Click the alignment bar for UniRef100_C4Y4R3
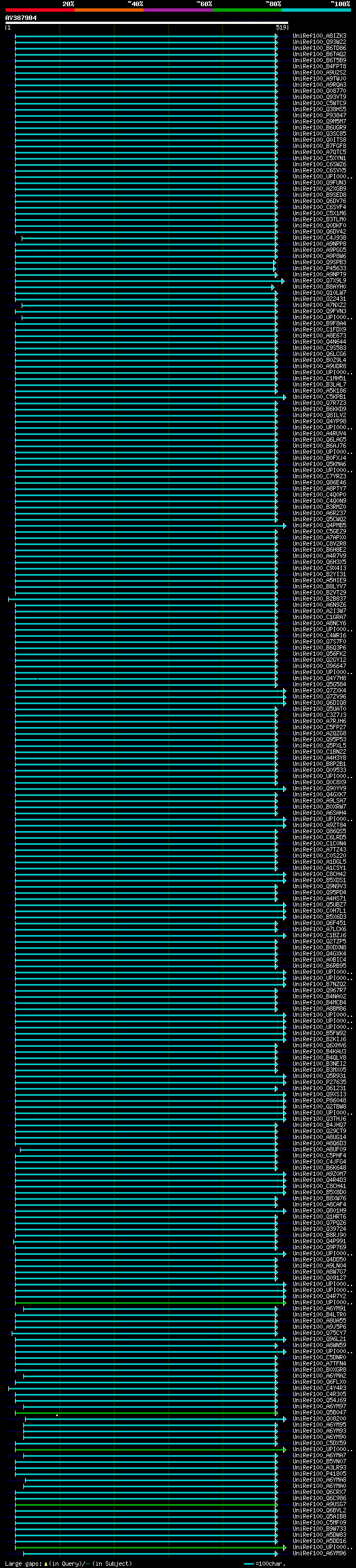Screen dimensions: 356x1568 tap(143, 1388)
